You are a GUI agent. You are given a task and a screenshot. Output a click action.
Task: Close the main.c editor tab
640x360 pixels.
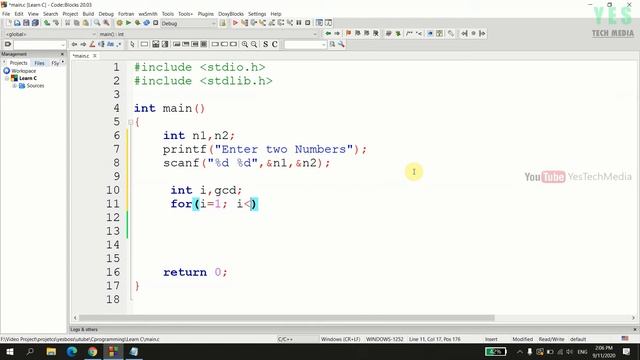coord(95,56)
